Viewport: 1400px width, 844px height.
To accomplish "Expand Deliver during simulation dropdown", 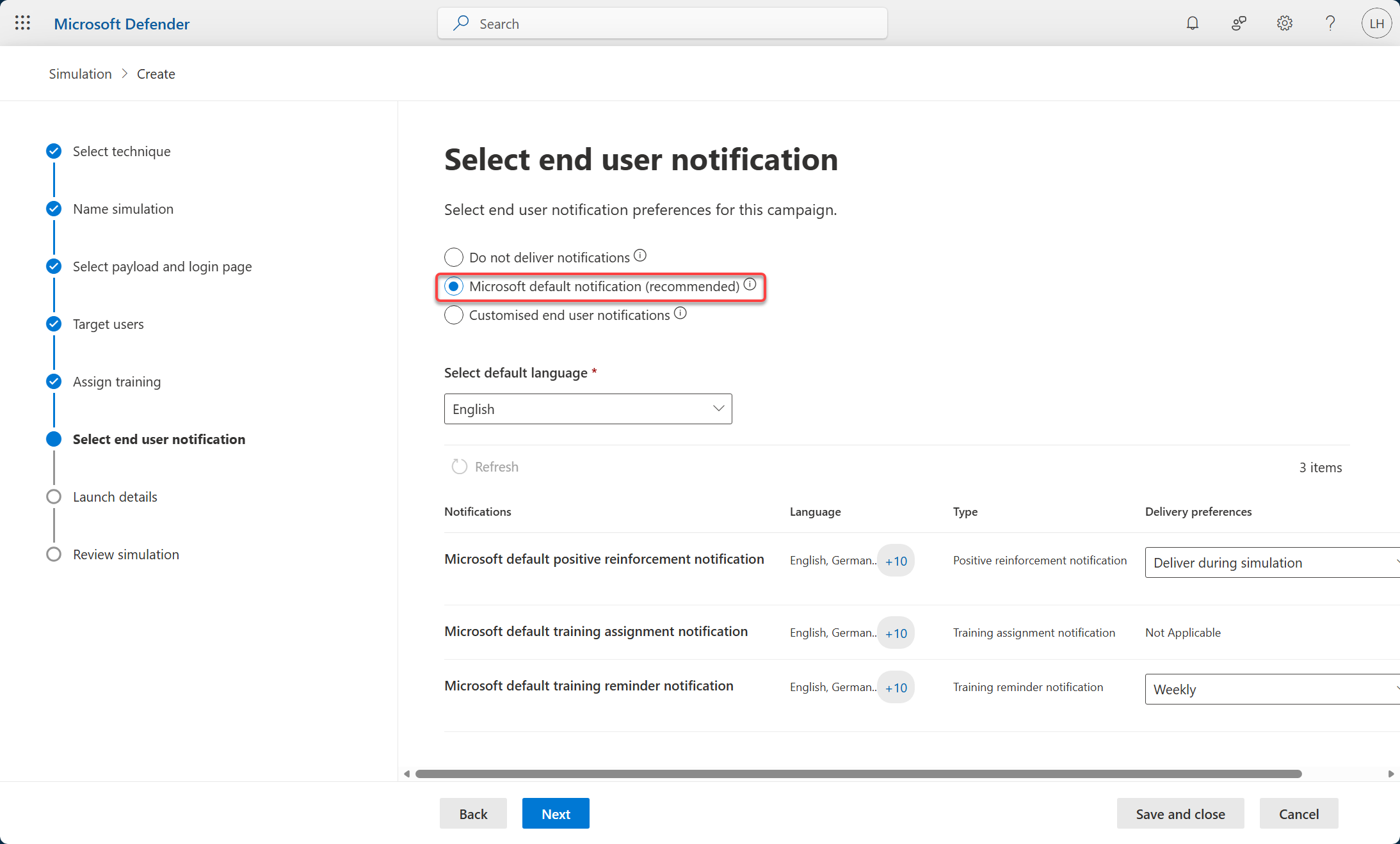I will pos(1271,562).
